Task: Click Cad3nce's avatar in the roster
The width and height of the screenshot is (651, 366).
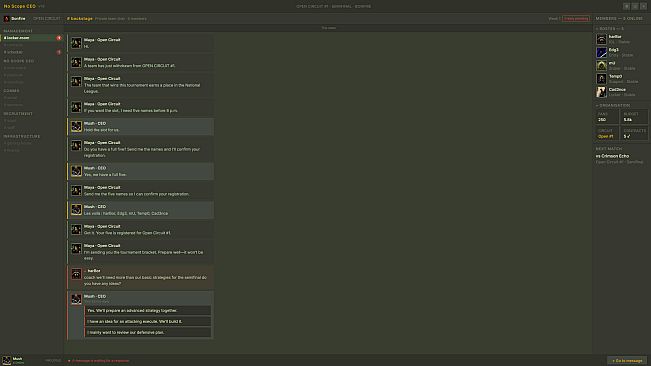Action: [601, 92]
